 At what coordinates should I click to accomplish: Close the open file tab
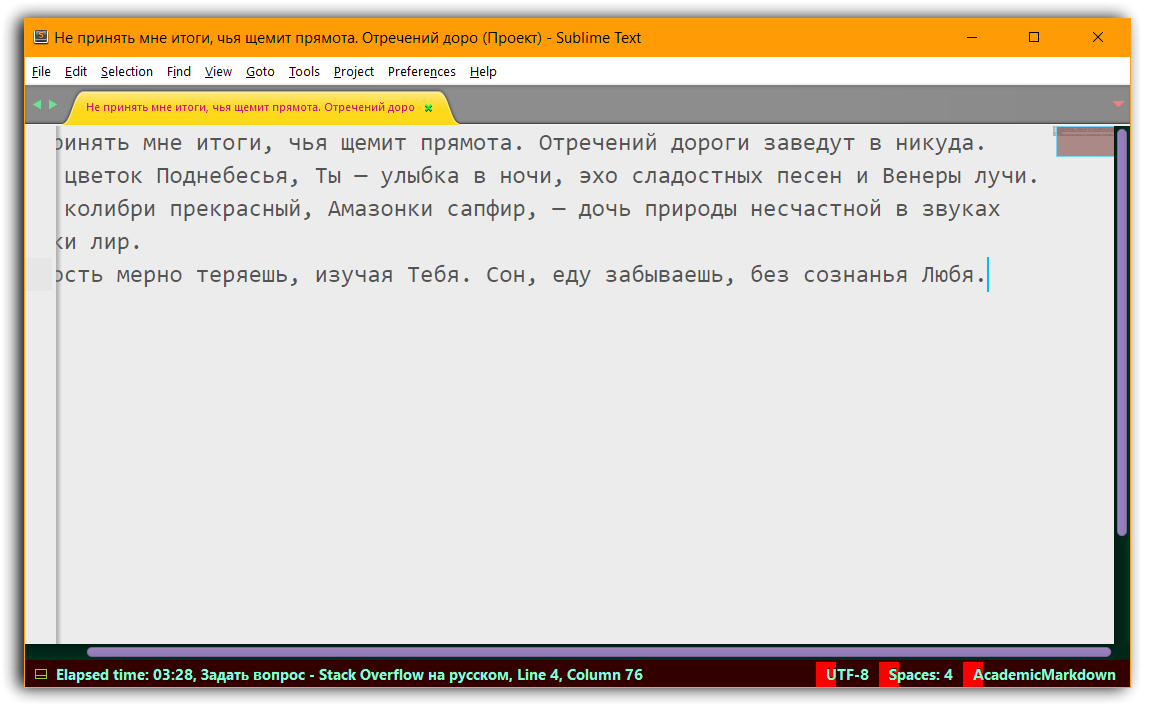[x=429, y=109]
